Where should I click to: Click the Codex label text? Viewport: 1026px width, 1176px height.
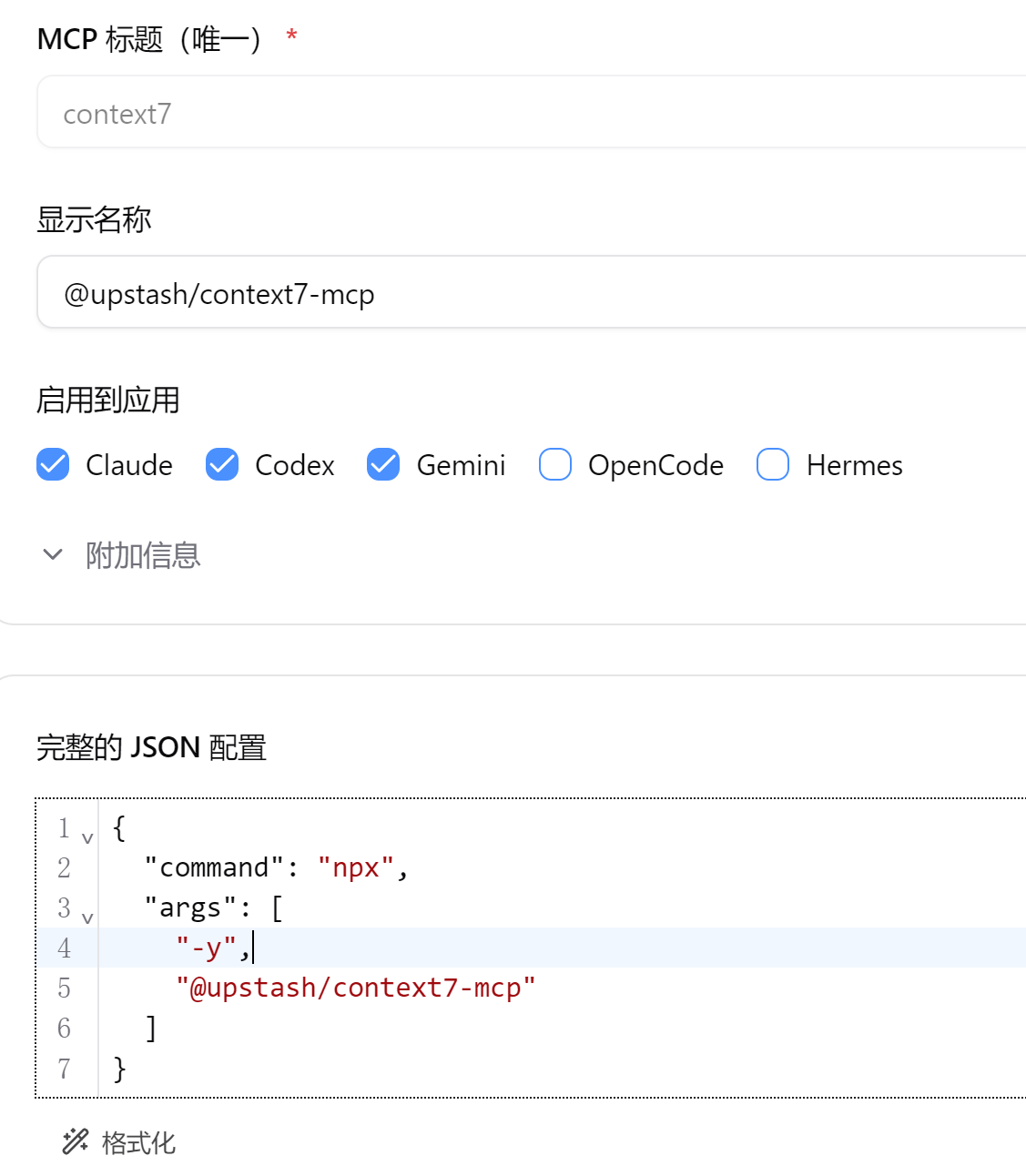(295, 465)
